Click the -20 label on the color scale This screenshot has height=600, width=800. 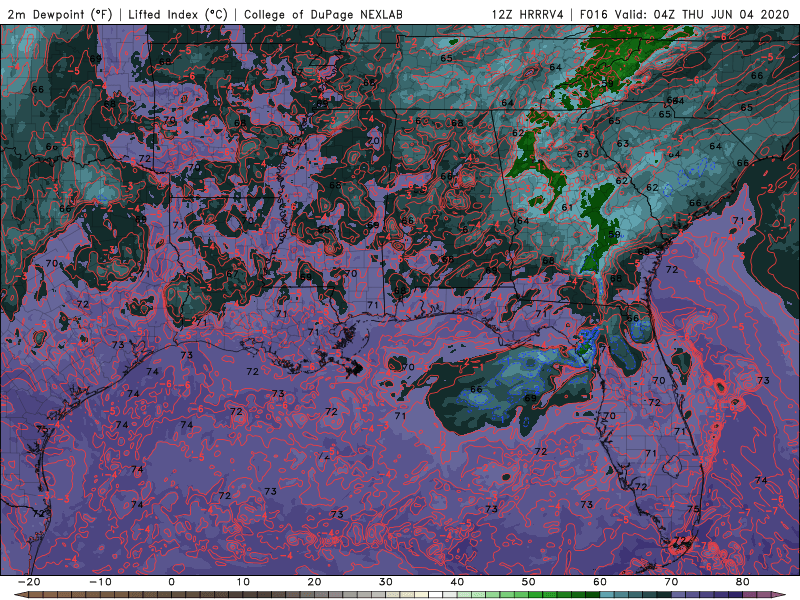click(29, 582)
